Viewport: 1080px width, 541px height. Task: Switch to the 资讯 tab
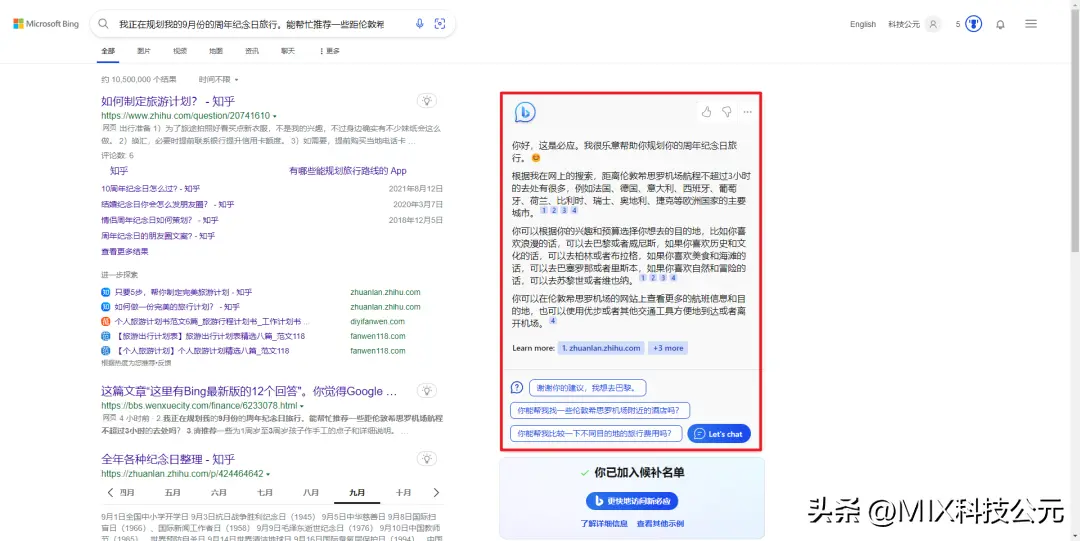pyautogui.click(x=252, y=51)
